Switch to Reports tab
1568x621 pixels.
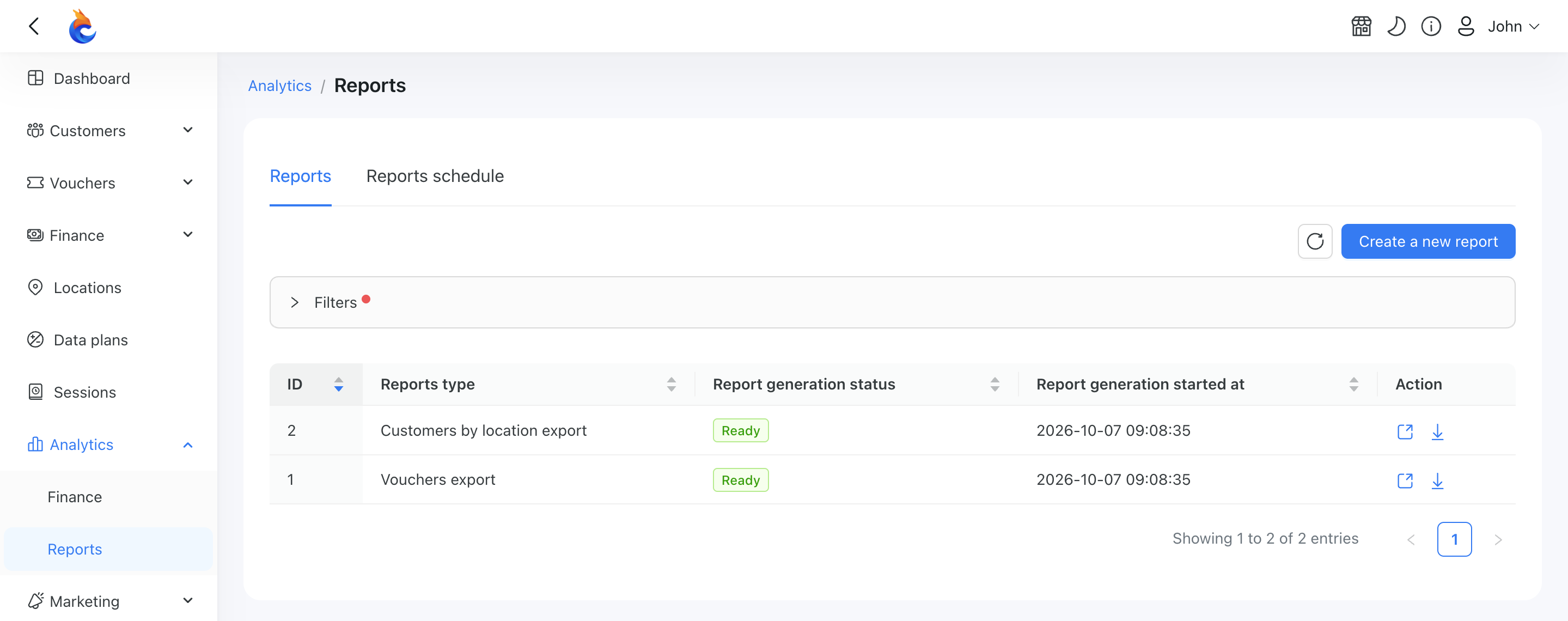(x=300, y=176)
